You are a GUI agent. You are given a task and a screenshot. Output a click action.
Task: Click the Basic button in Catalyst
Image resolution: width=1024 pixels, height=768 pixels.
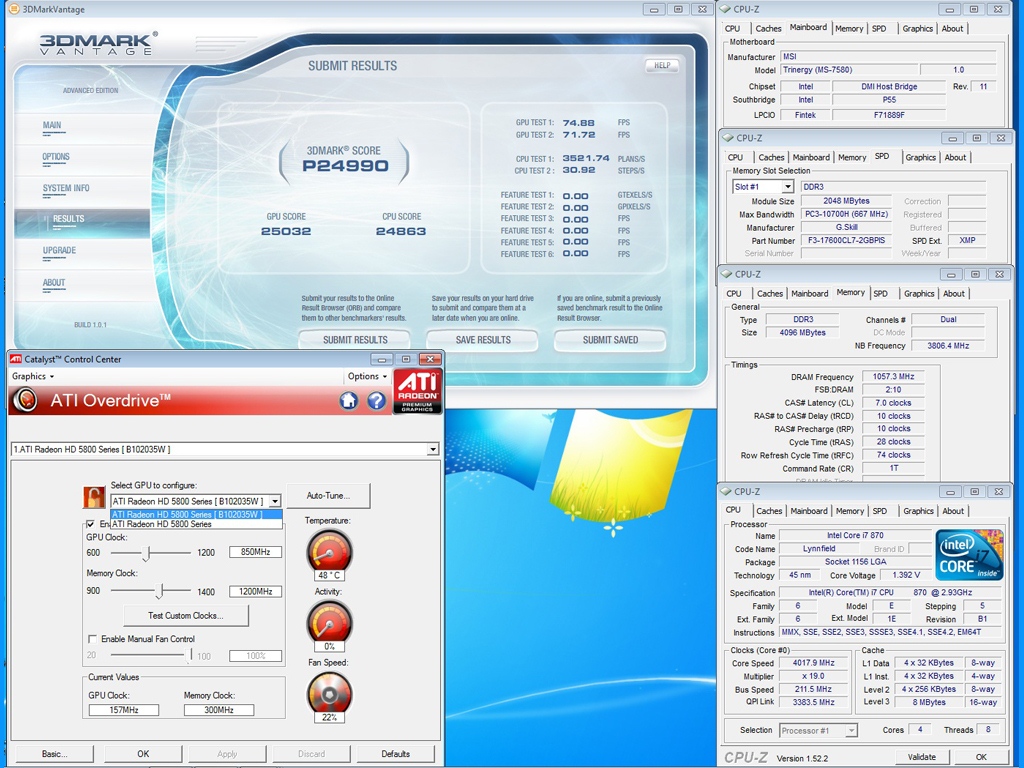(54, 754)
